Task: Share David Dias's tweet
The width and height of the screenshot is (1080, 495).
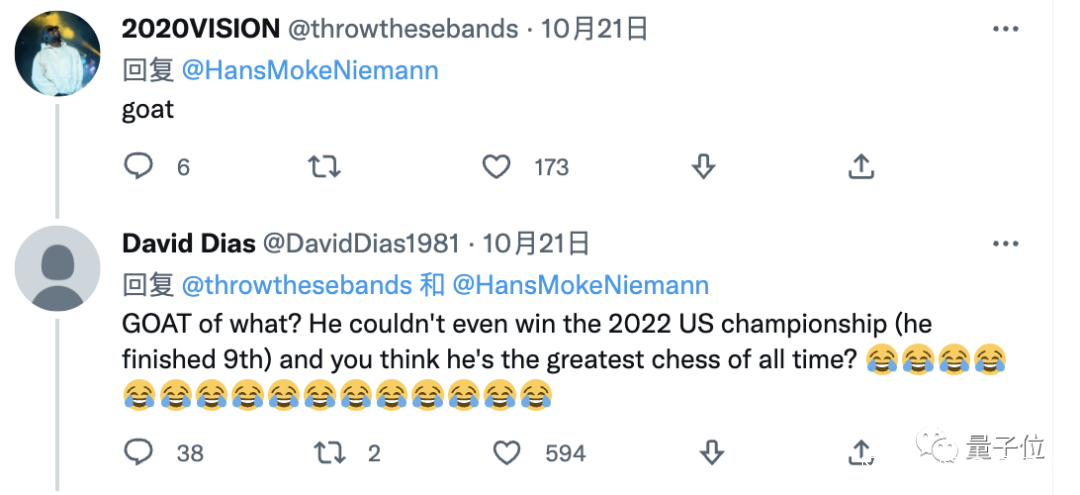Action: 861,452
